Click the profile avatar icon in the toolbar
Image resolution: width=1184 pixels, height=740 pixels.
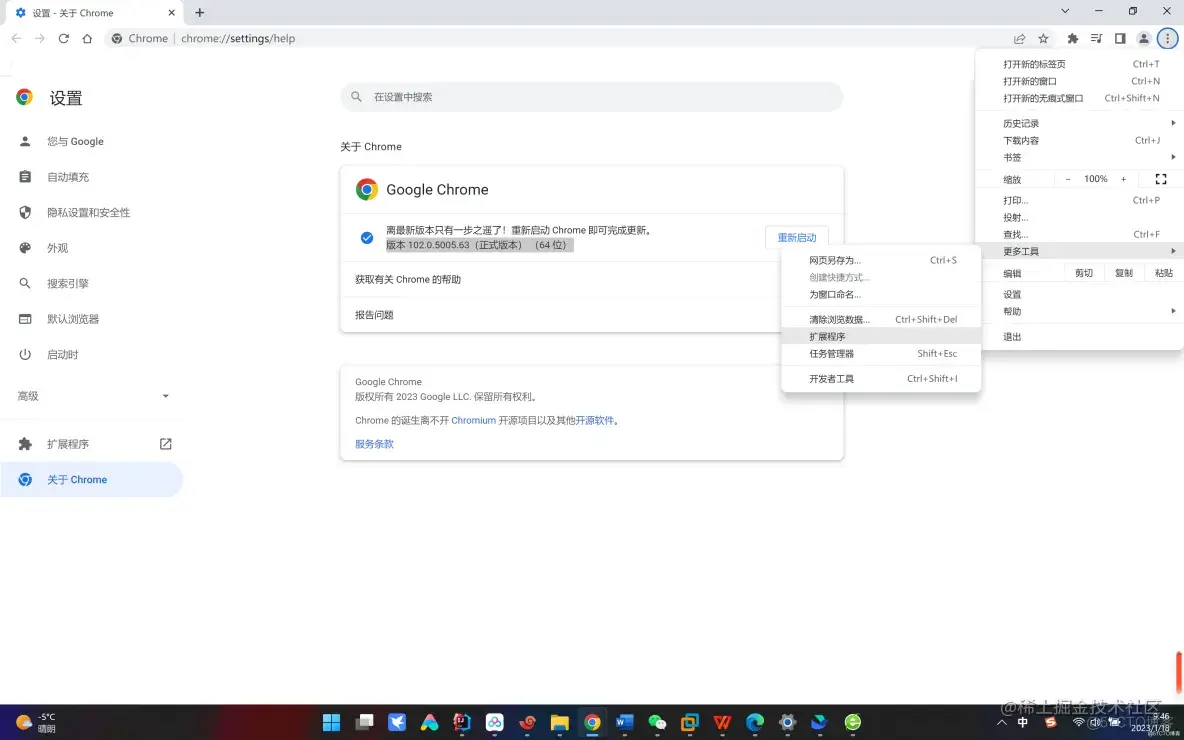click(1143, 38)
